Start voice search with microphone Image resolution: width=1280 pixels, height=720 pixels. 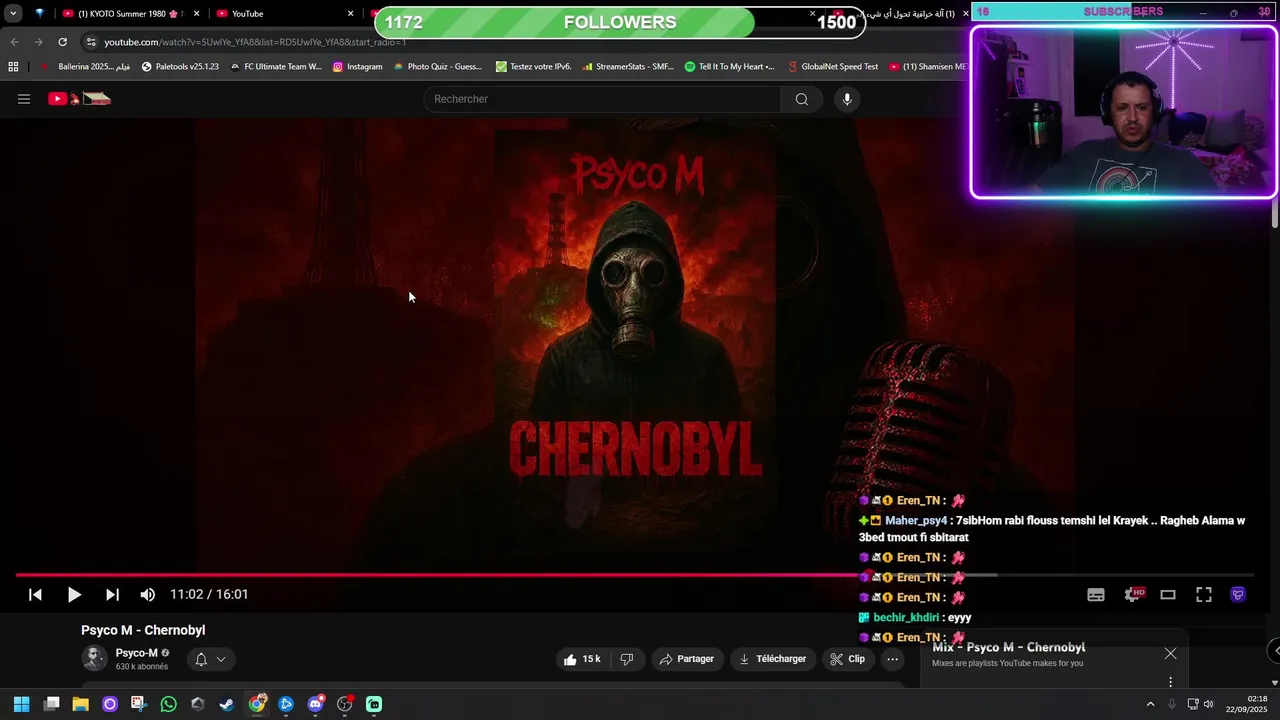click(x=847, y=99)
